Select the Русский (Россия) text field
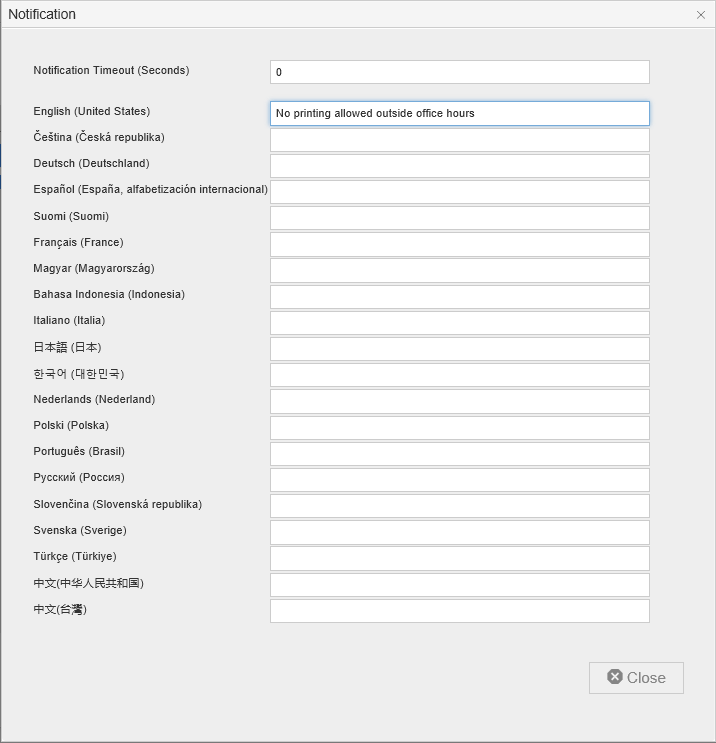716x743 pixels. tap(459, 480)
